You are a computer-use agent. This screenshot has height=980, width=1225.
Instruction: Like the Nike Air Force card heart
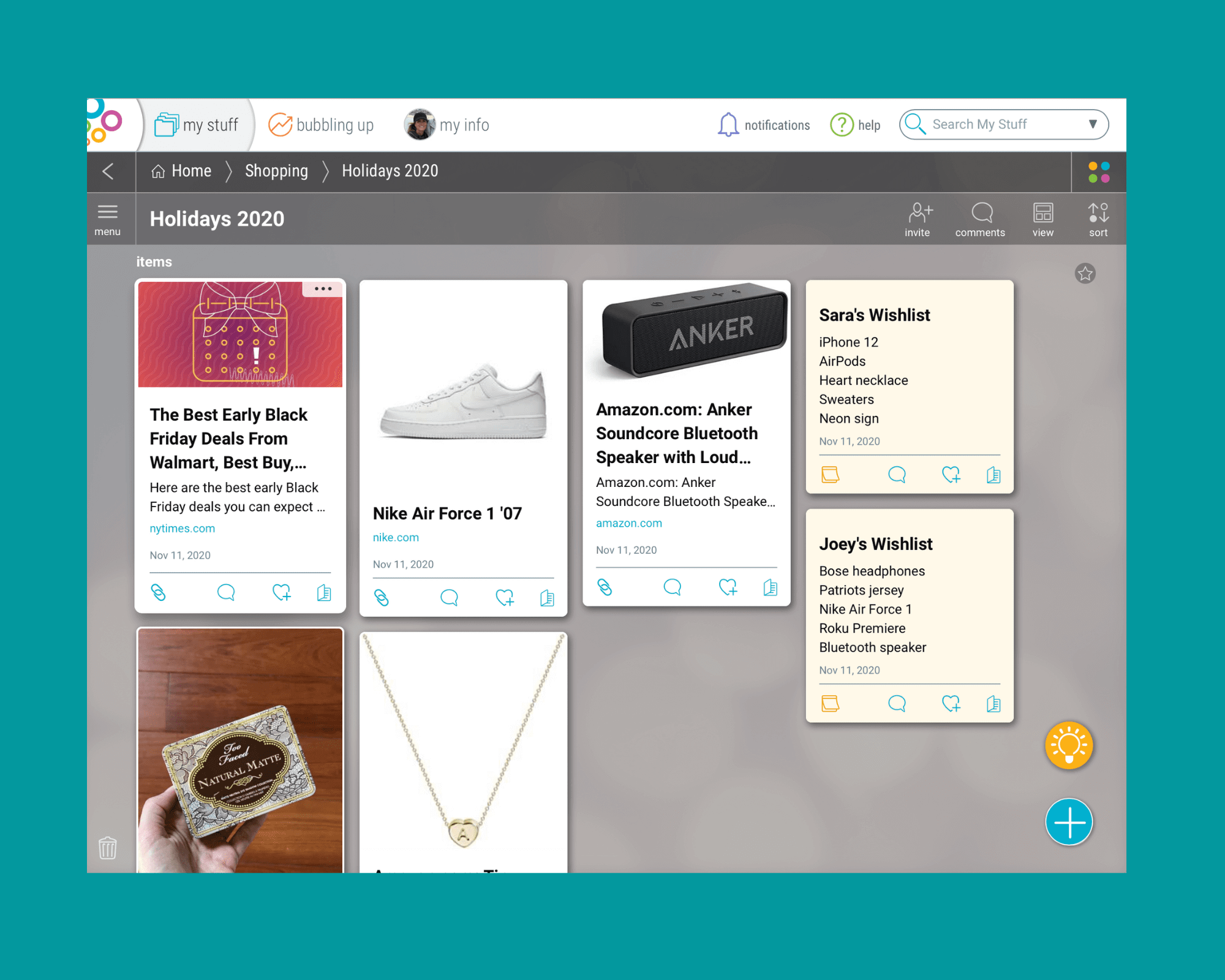click(504, 597)
